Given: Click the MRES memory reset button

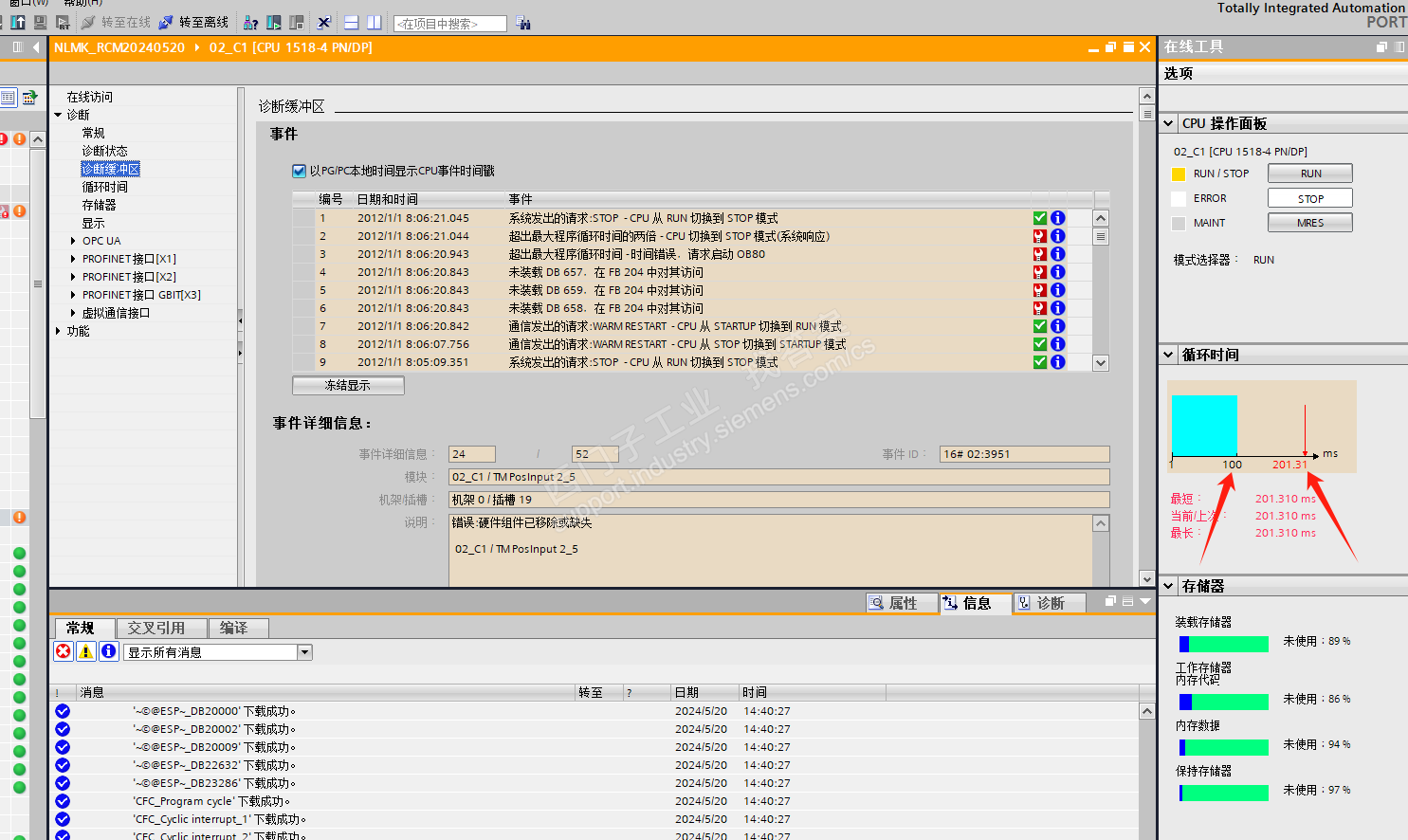Looking at the screenshot, I should point(1310,223).
